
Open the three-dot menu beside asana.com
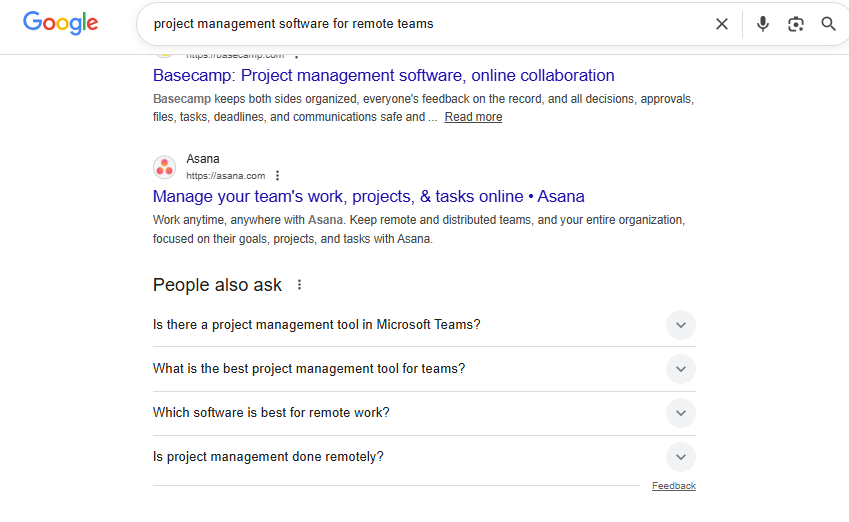point(278,176)
